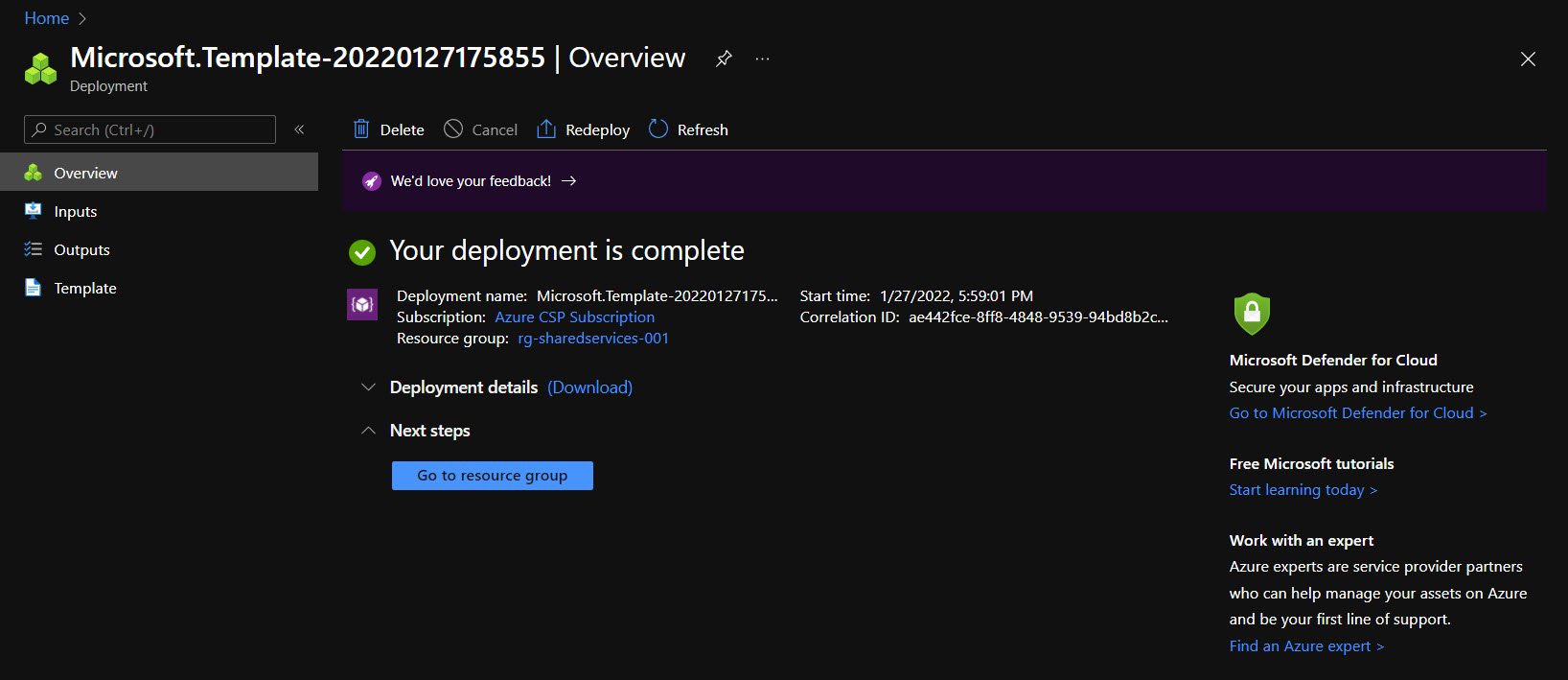This screenshot has height=680, width=1568.
Task: Click the purple deployment resource icon
Action: (x=362, y=305)
